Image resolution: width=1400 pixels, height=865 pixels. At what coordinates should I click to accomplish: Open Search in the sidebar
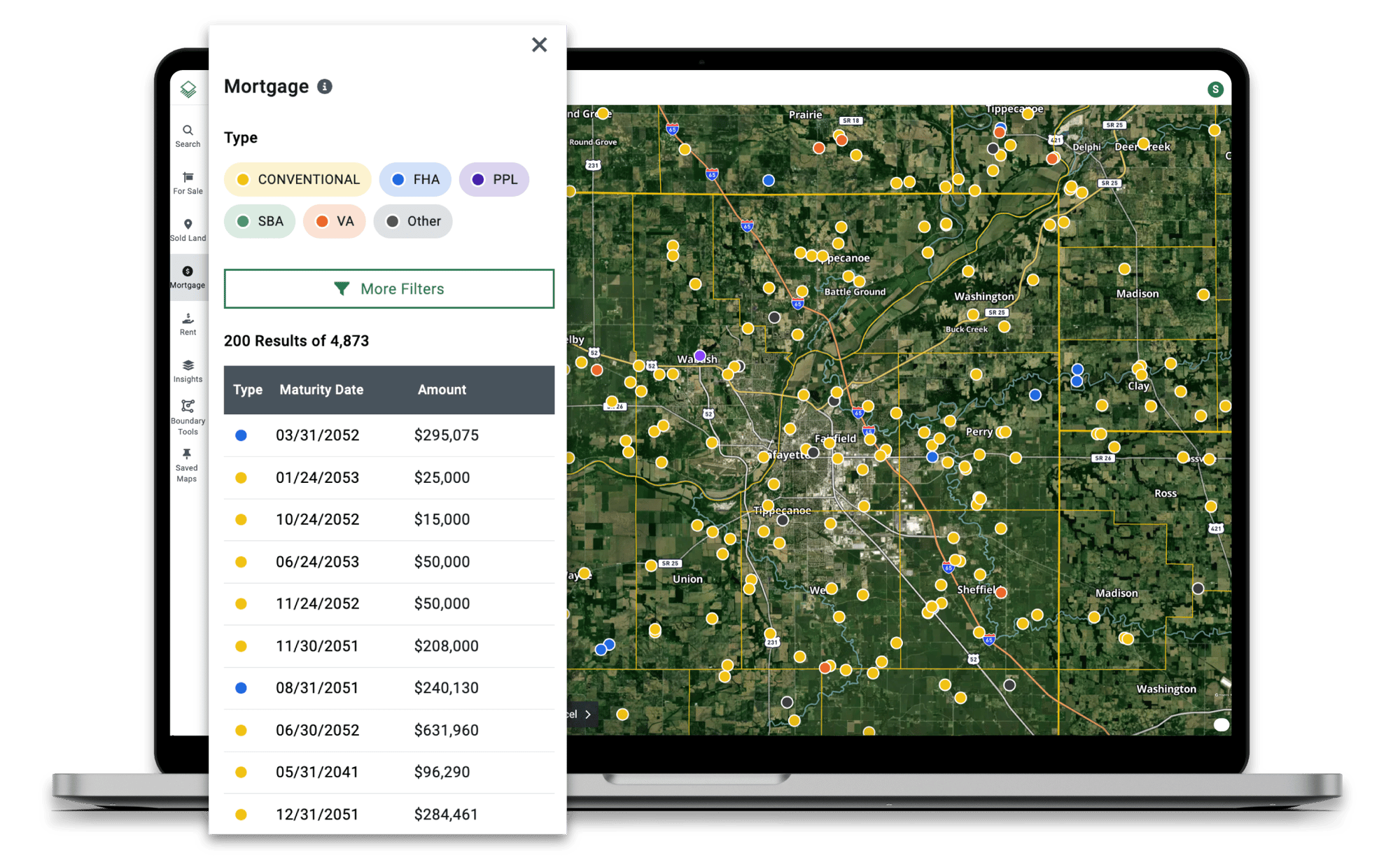(x=188, y=136)
